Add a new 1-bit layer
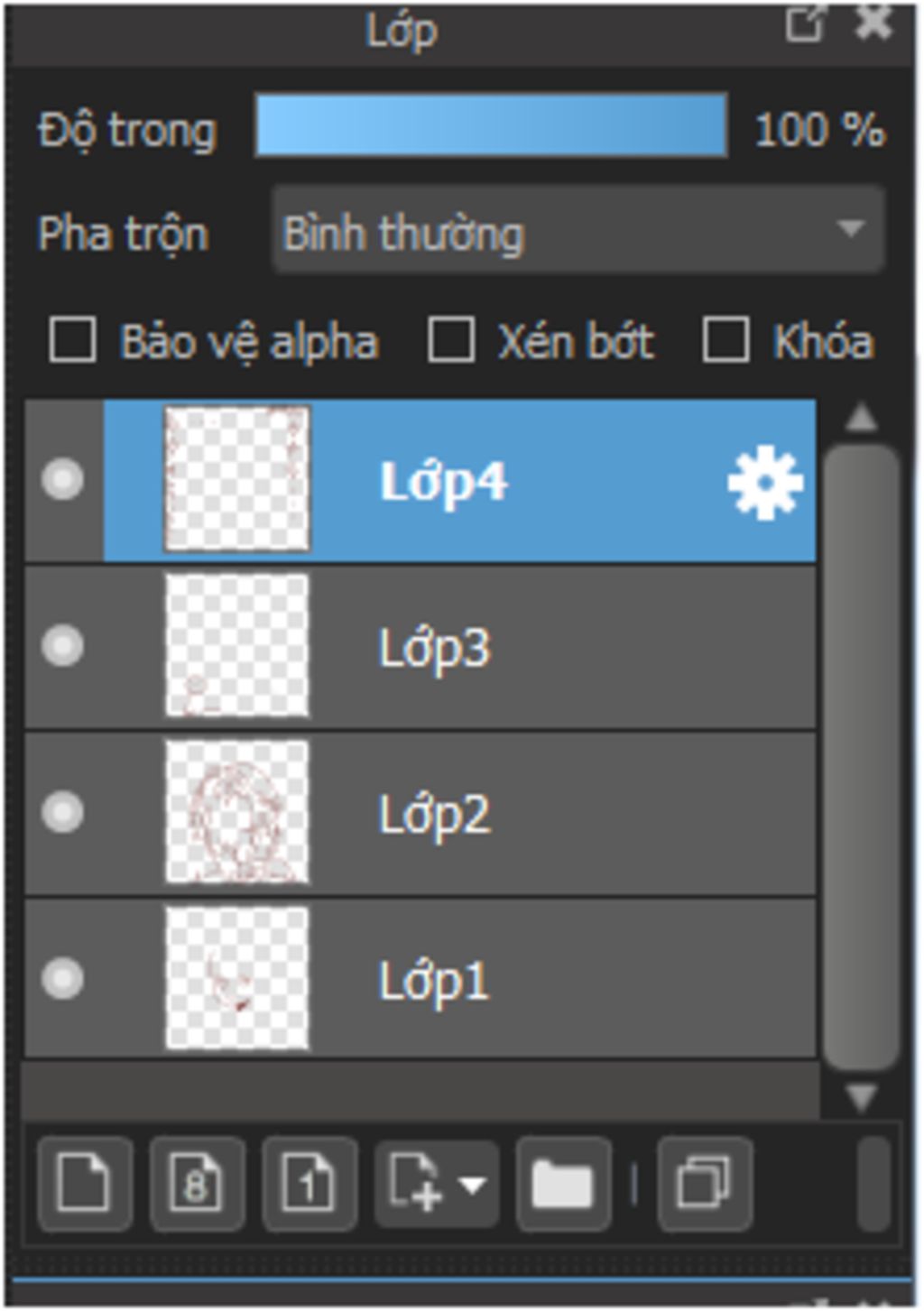This screenshot has width=924, height=1311. click(309, 1184)
